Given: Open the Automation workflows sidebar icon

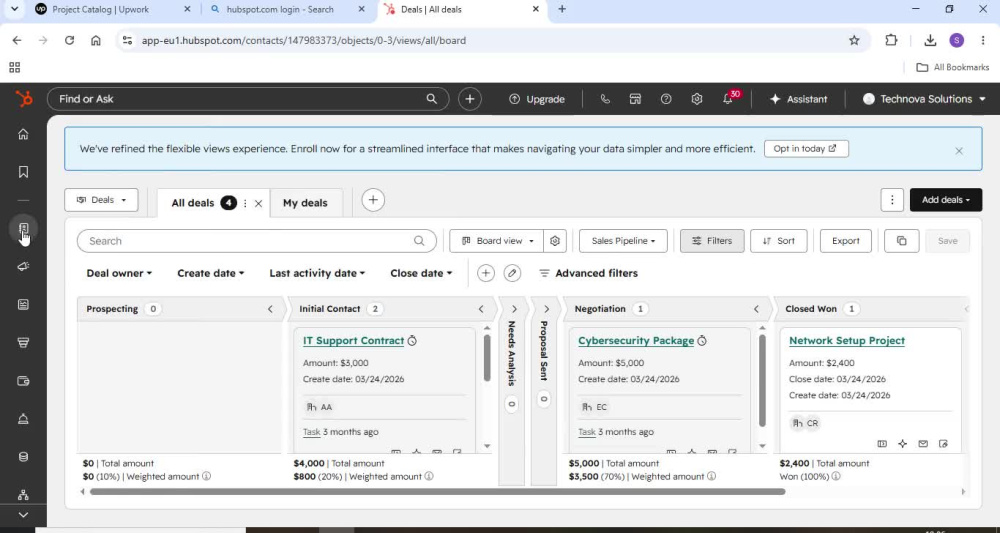Looking at the screenshot, I should pyautogui.click(x=23, y=495).
